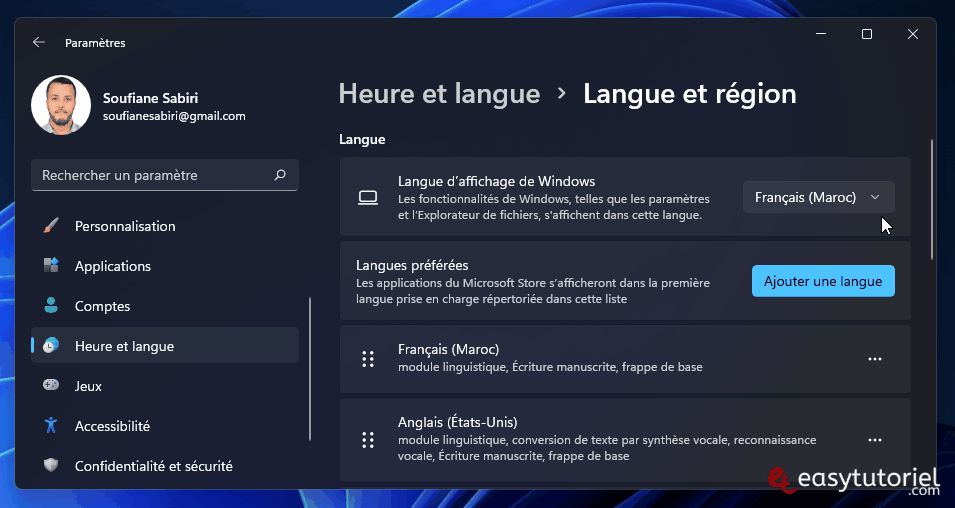Open the more options menu for Français (Maroc)
This screenshot has width=955, height=508.
coord(875,359)
